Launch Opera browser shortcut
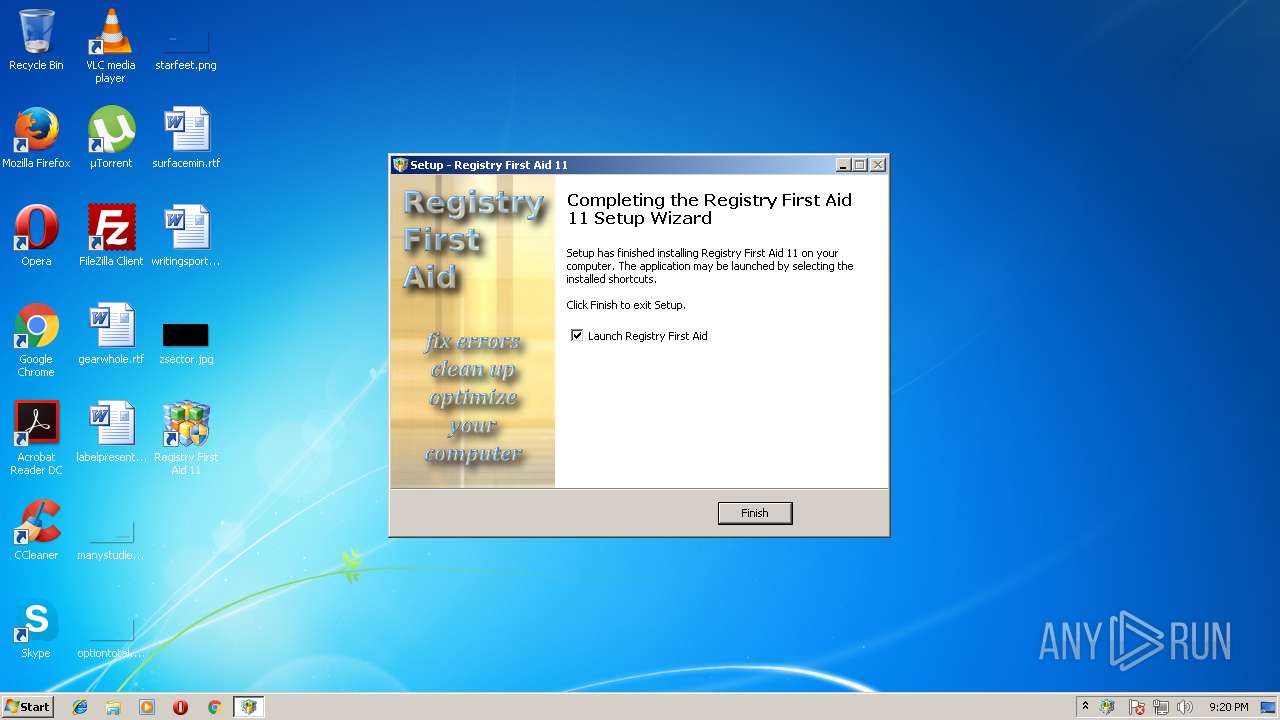 click(x=36, y=236)
